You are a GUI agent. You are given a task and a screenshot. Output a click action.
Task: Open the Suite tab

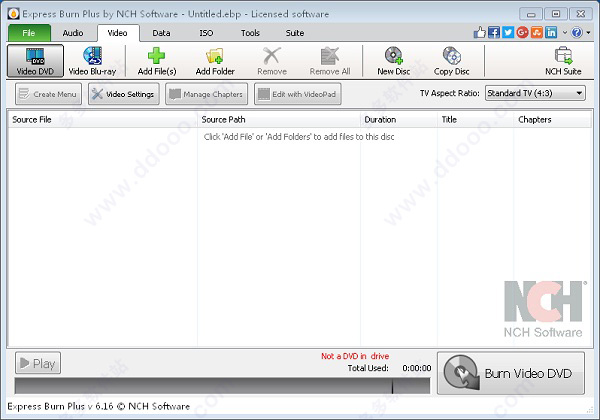click(295, 33)
